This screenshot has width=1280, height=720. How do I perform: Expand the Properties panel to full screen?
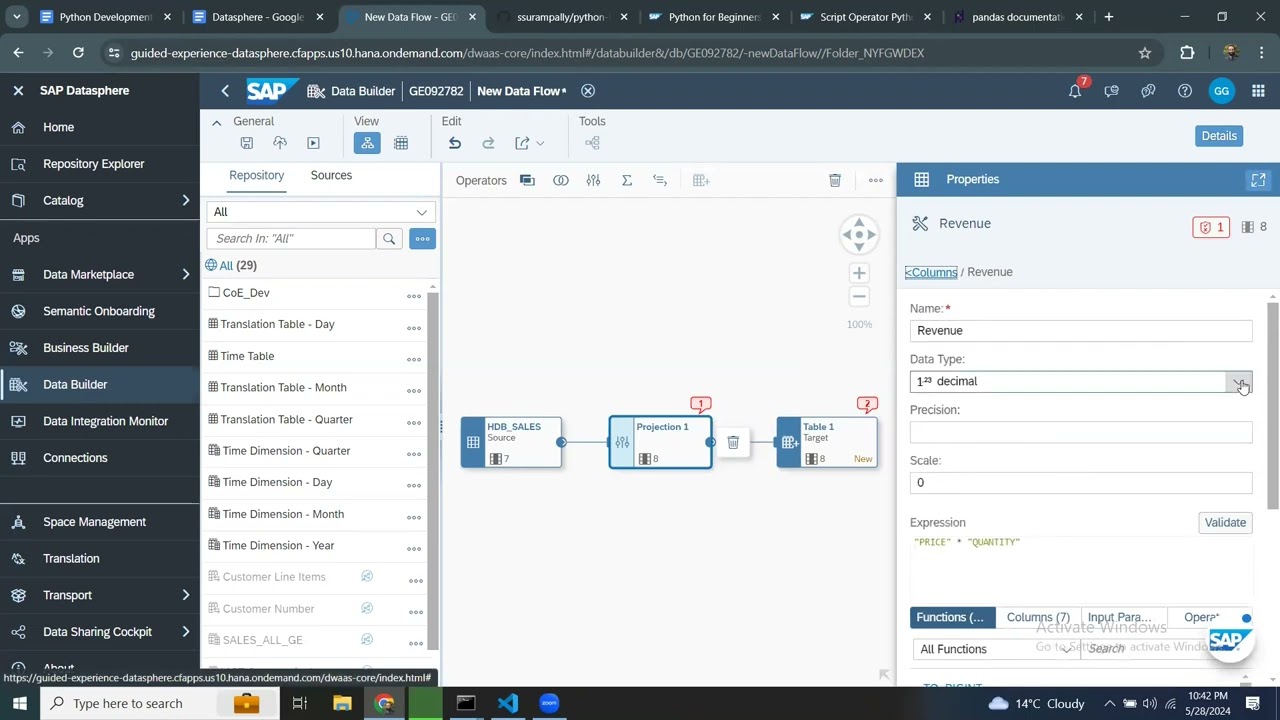click(x=1258, y=180)
